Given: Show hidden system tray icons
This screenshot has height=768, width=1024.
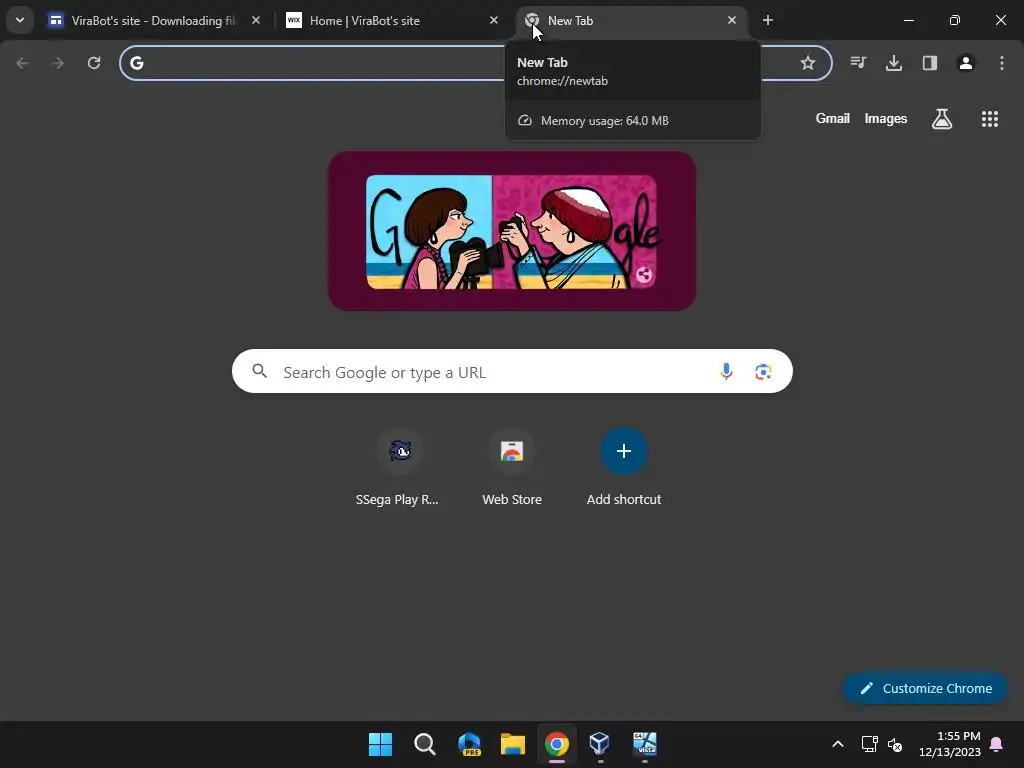Looking at the screenshot, I should [x=838, y=744].
